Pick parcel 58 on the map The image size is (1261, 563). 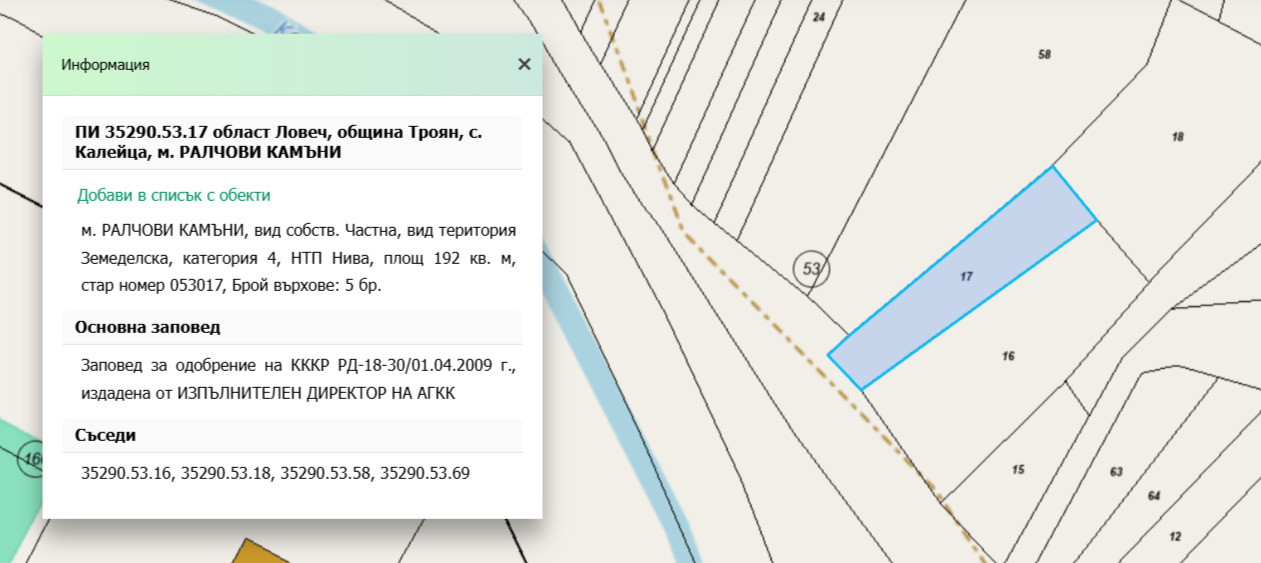coord(1044,55)
